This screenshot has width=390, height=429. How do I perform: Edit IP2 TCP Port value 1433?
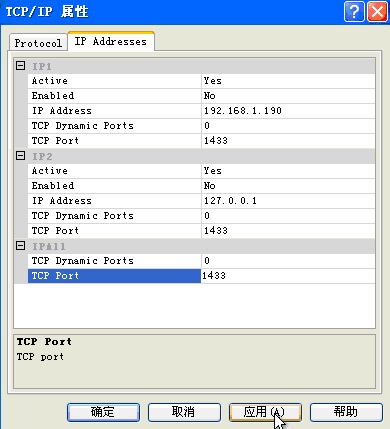click(288, 231)
